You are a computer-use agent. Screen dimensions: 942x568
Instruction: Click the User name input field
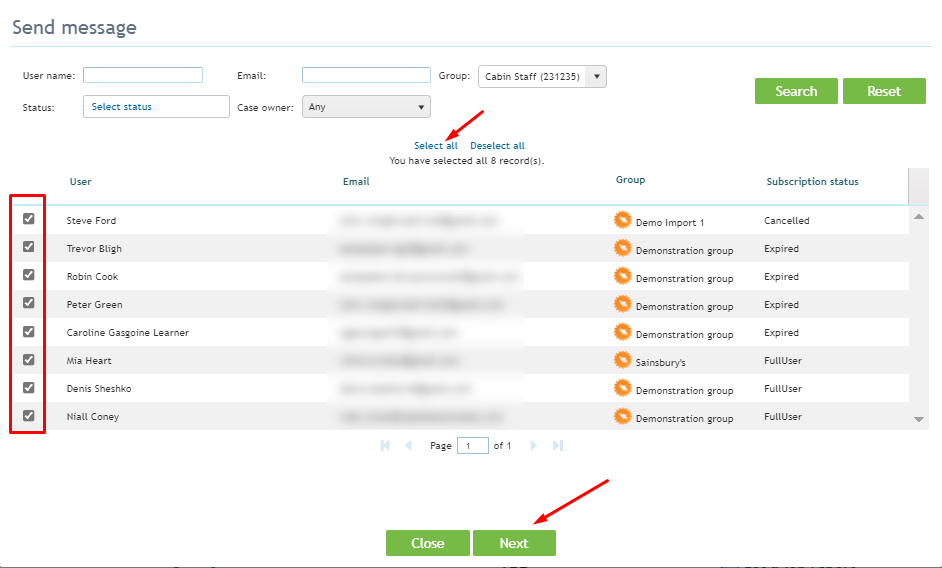pyautogui.click(x=143, y=75)
